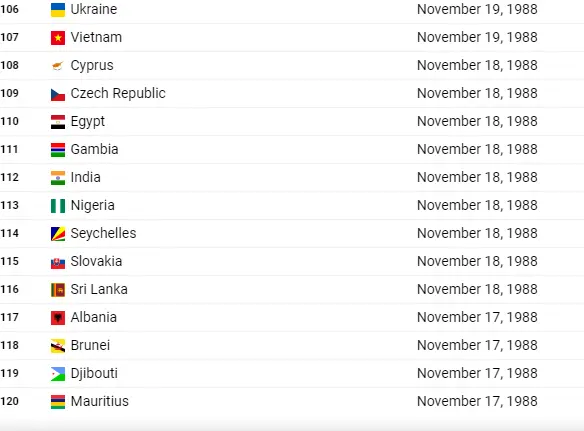This screenshot has height=431, width=584.
Task: Click rank number 113 in the list
Action: (10, 205)
